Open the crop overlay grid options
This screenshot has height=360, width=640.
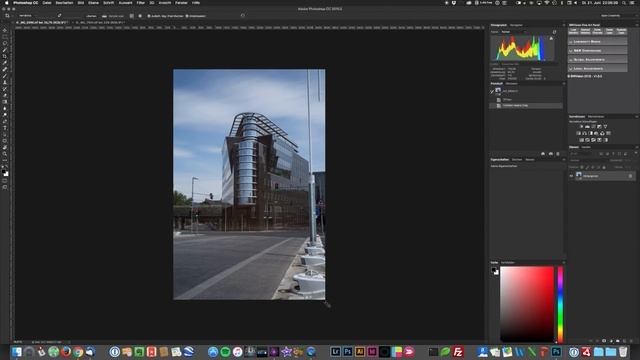tap(131, 16)
